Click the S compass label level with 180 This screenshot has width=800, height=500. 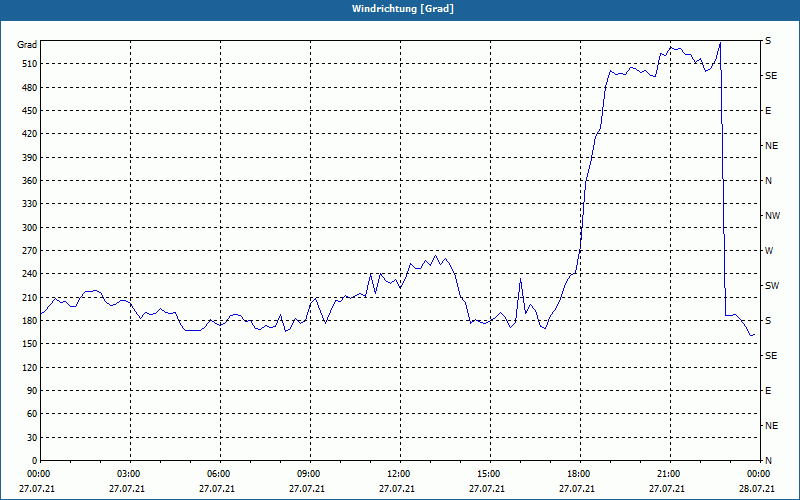tap(768, 321)
